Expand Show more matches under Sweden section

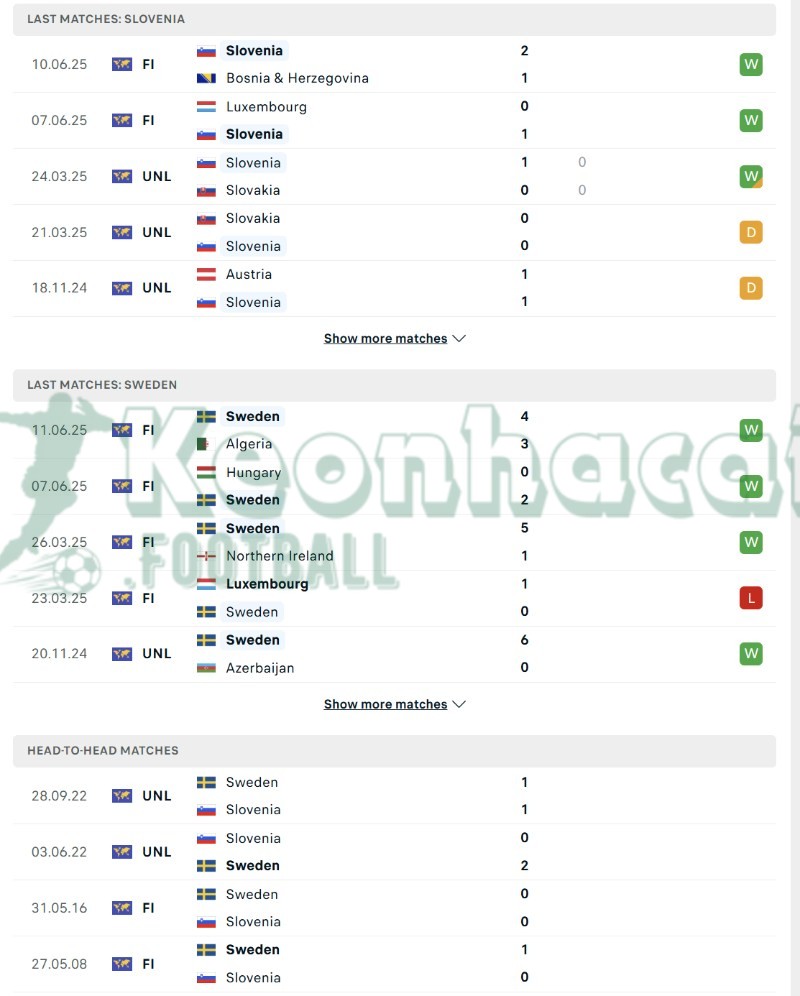(x=384, y=704)
